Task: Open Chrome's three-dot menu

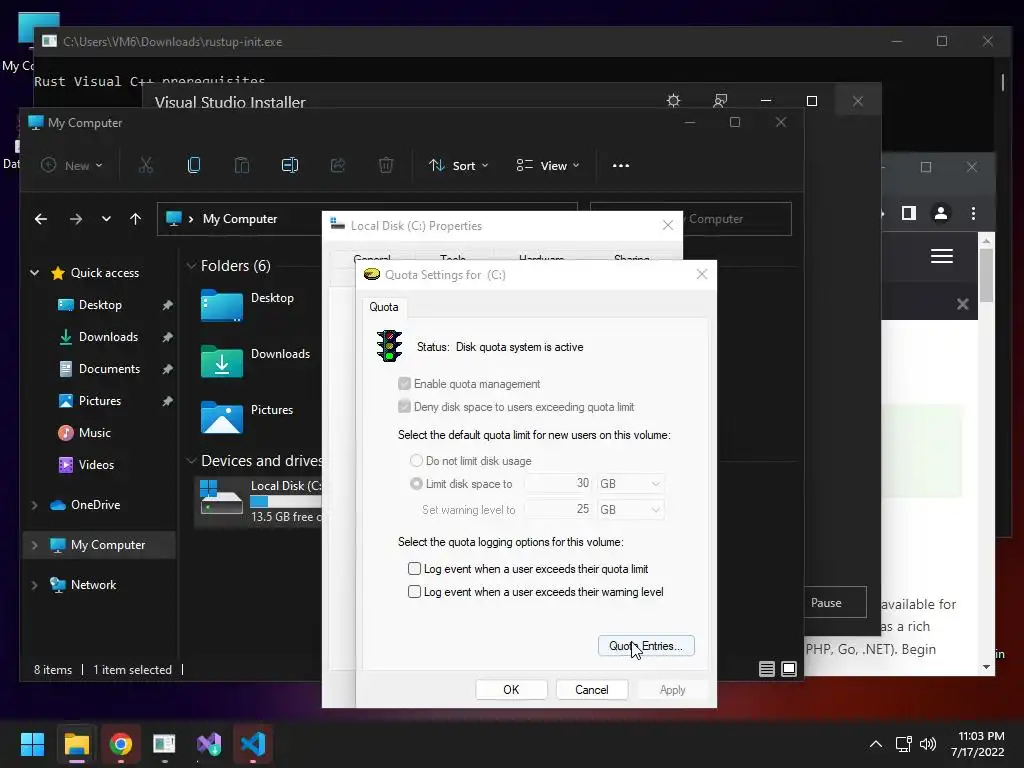Action: pyautogui.click(x=973, y=213)
